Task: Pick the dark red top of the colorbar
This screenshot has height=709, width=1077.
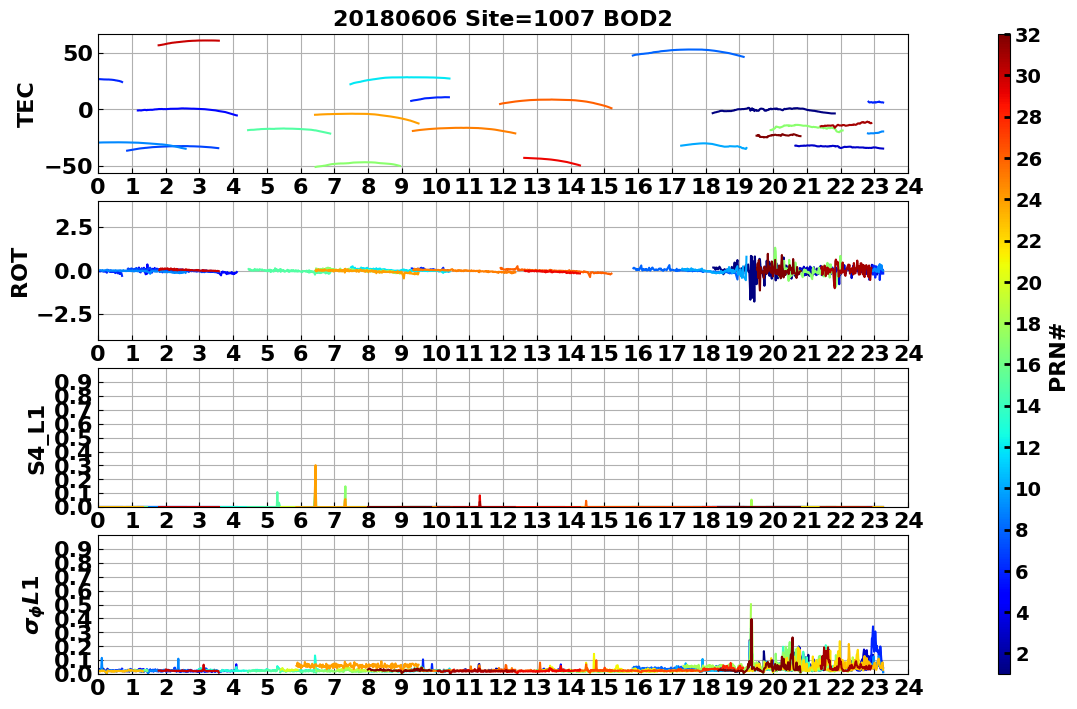Action: coord(1004,41)
